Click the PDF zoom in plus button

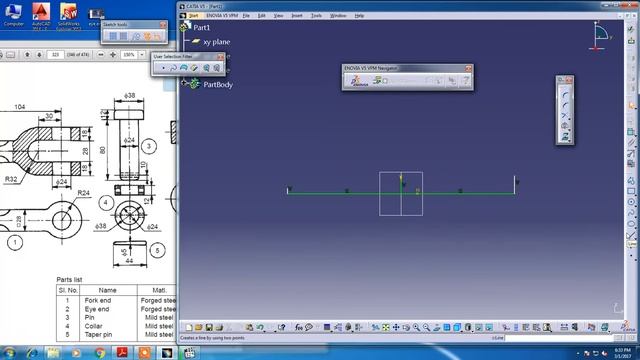coord(113,55)
